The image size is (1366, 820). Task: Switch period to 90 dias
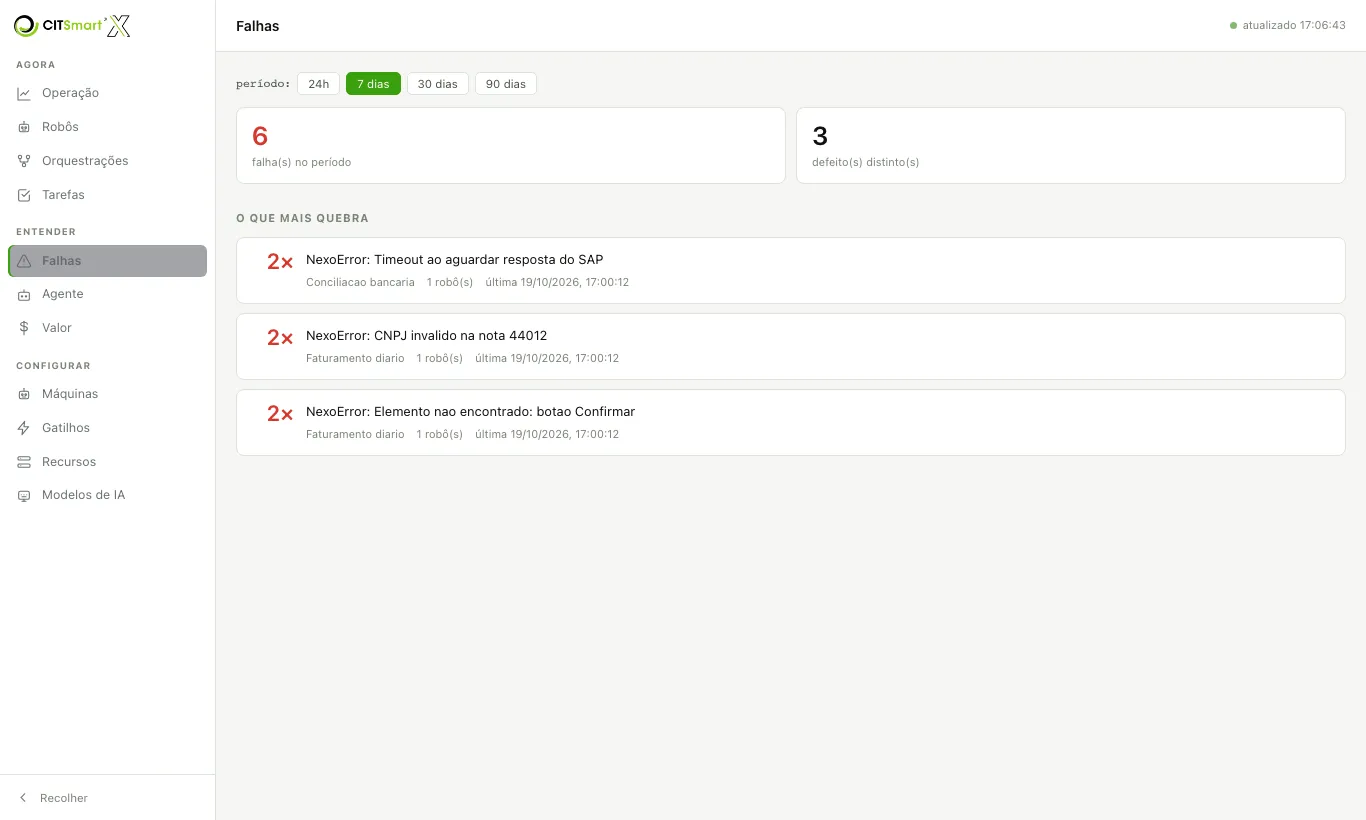point(506,84)
